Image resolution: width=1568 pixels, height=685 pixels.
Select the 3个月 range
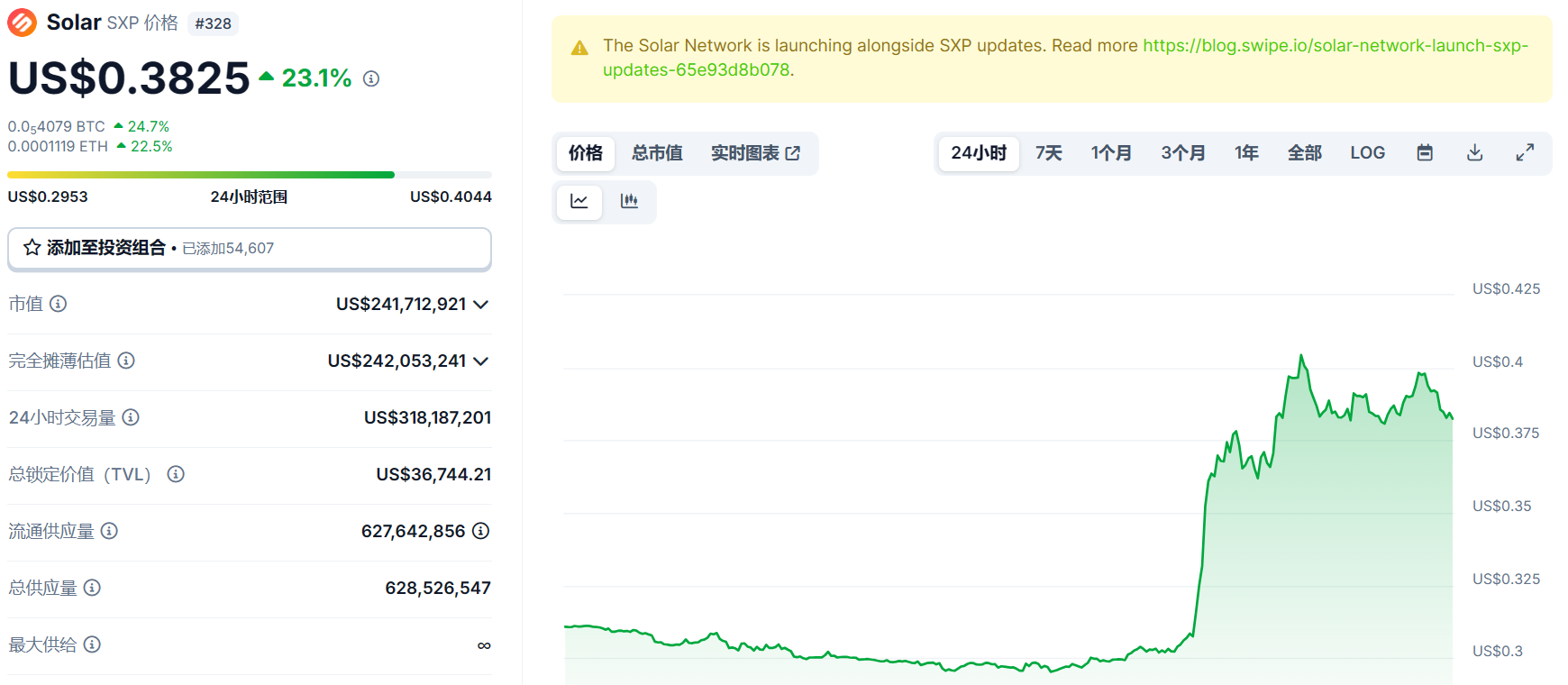[x=1183, y=153]
